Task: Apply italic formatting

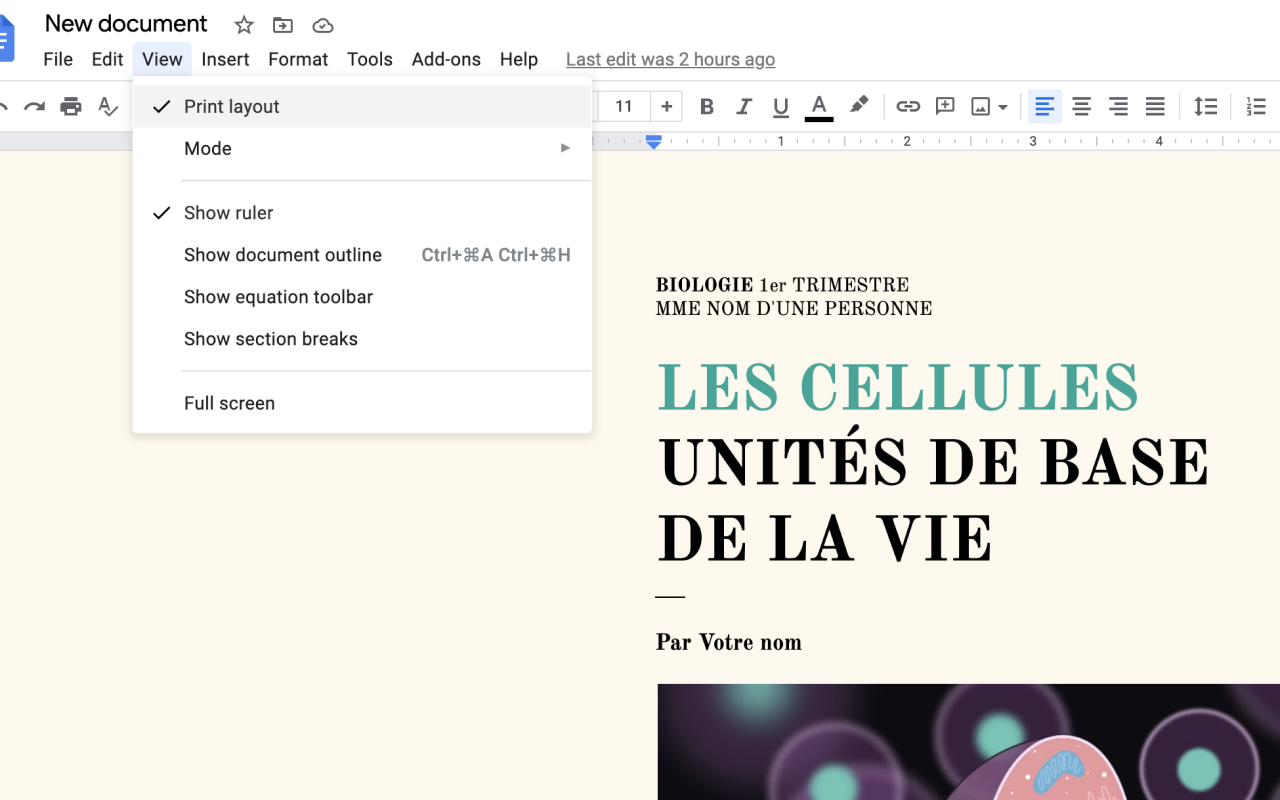Action: pyautogui.click(x=744, y=106)
